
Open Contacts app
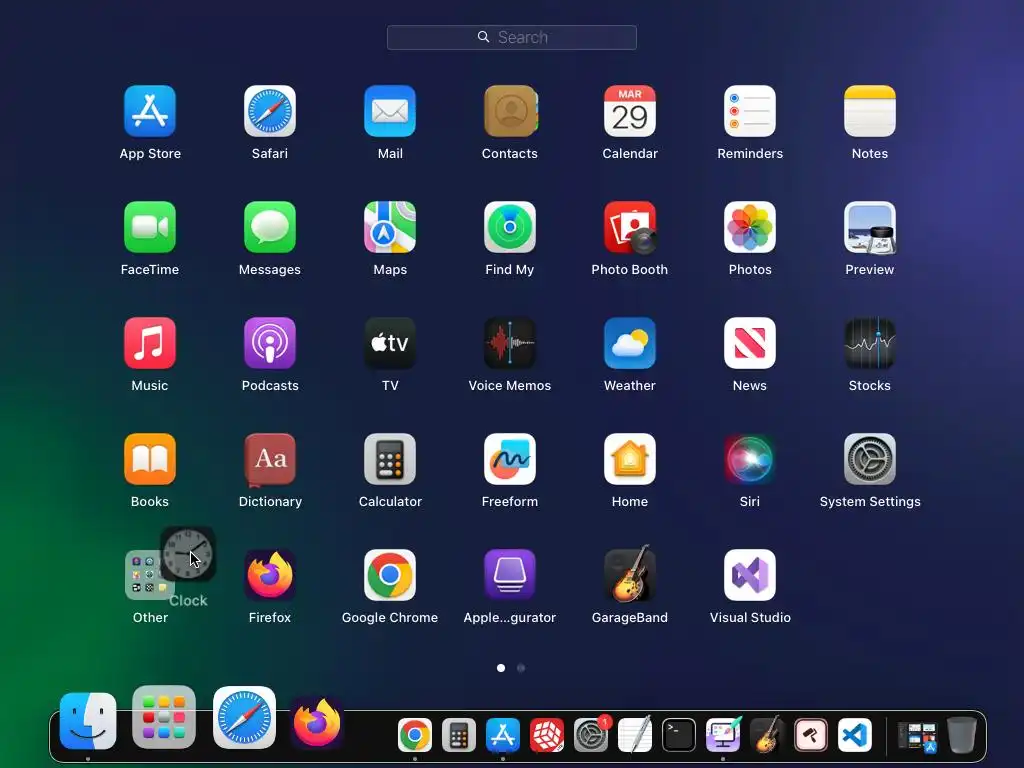click(510, 111)
